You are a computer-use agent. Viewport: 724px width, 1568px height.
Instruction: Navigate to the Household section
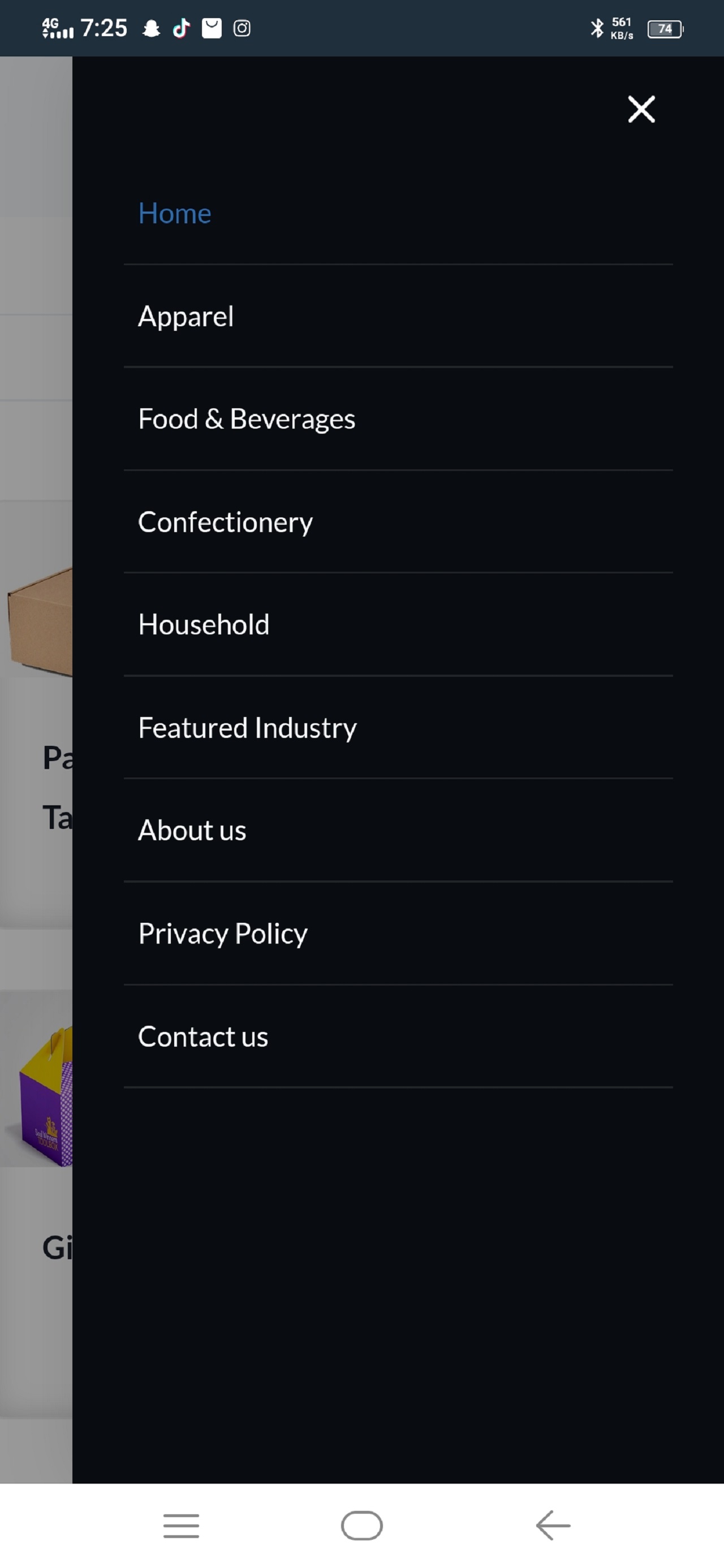pyautogui.click(x=204, y=625)
